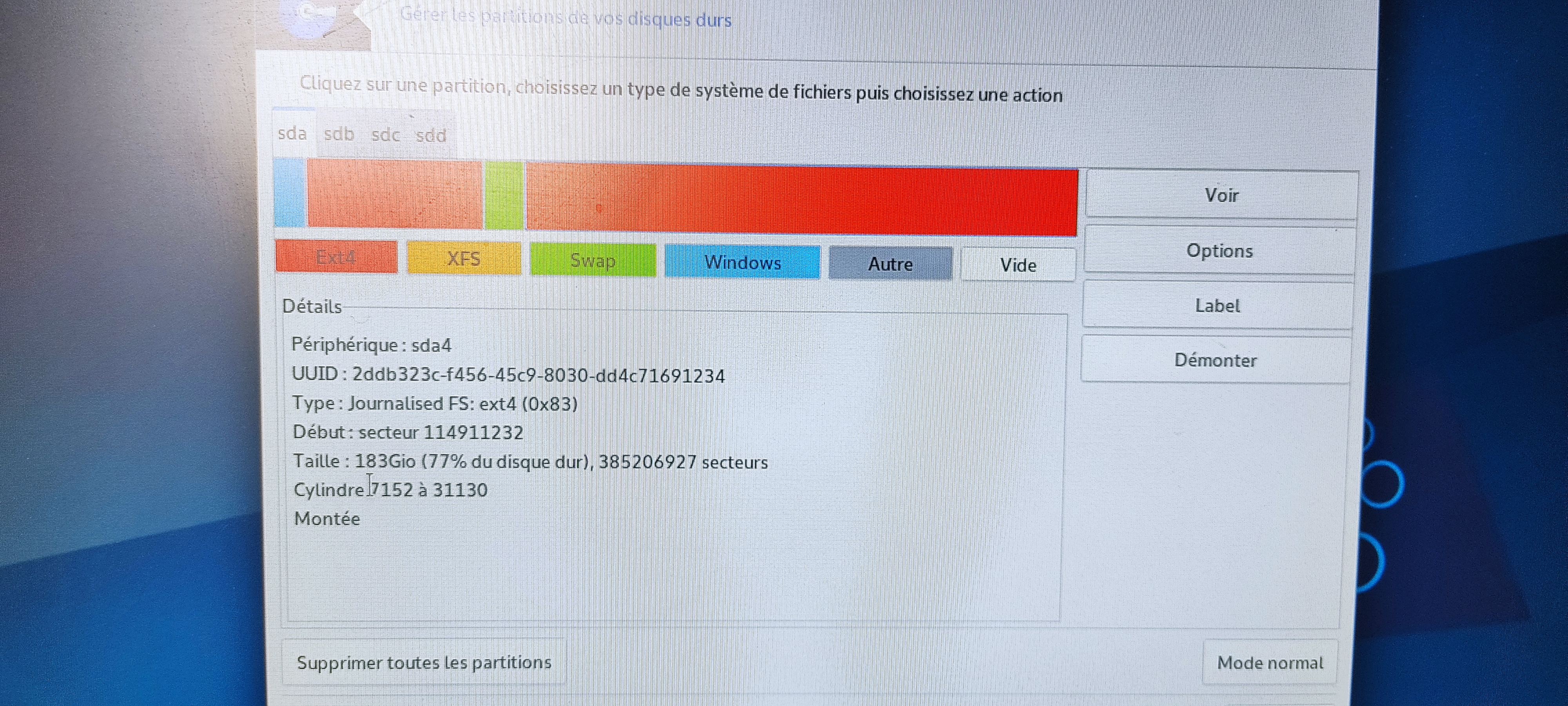The height and width of the screenshot is (706, 1568).
Task: Choose the Windows filesystem type button
Action: tap(742, 262)
